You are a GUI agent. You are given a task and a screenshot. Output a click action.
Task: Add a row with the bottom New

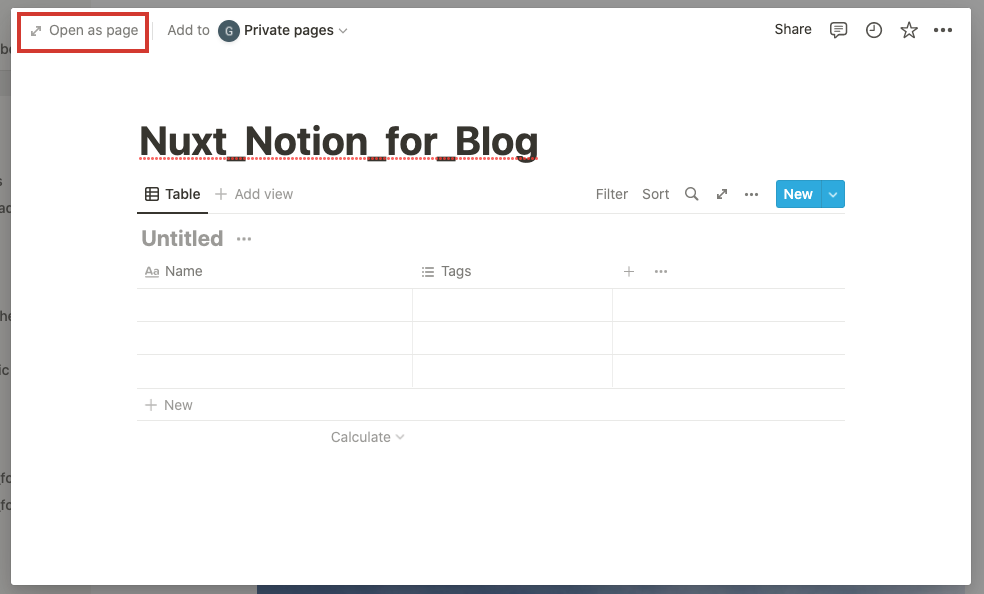click(169, 405)
